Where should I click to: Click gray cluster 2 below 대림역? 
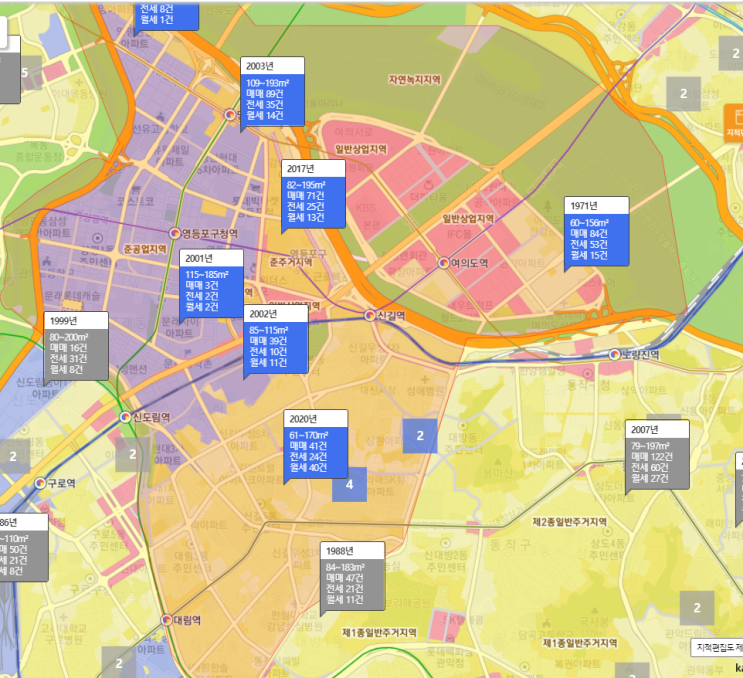coord(119,663)
